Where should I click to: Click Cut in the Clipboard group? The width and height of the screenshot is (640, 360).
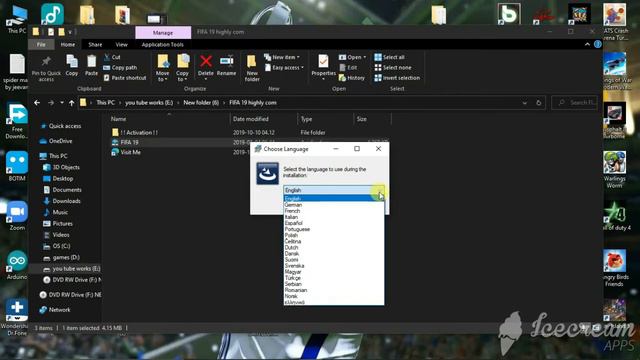[x=112, y=57]
